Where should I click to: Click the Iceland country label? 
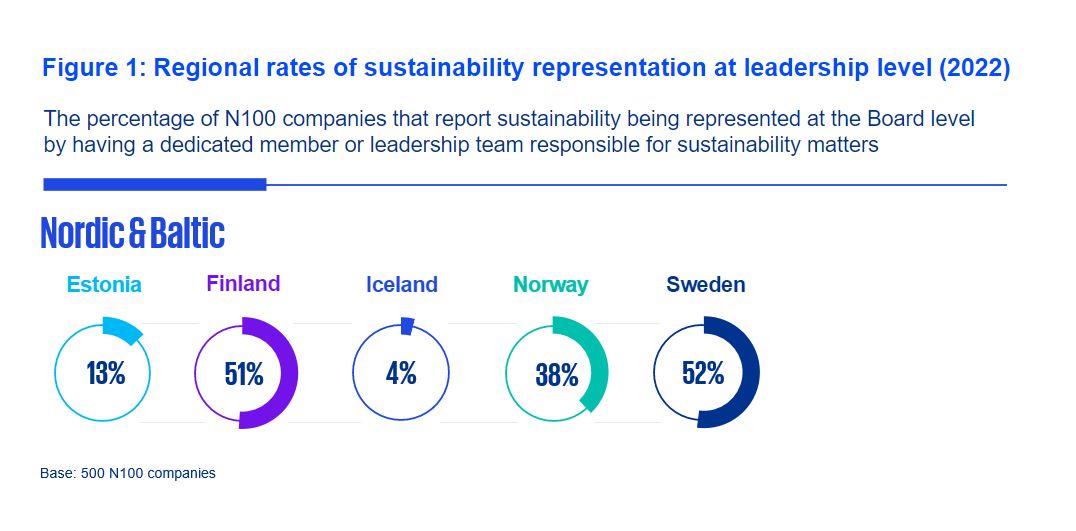pyautogui.click(x=401, y=285)
